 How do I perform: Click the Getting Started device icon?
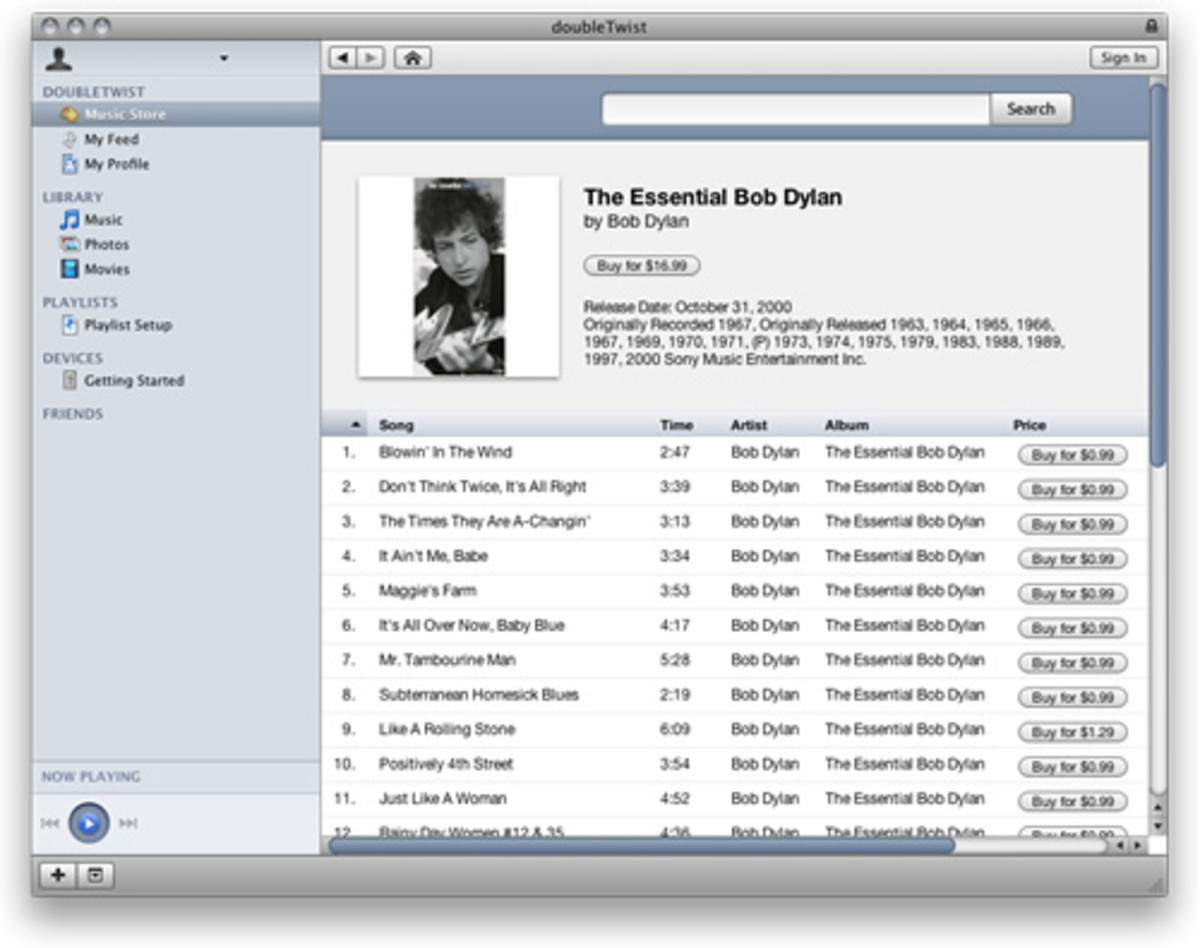click(69, 381)
